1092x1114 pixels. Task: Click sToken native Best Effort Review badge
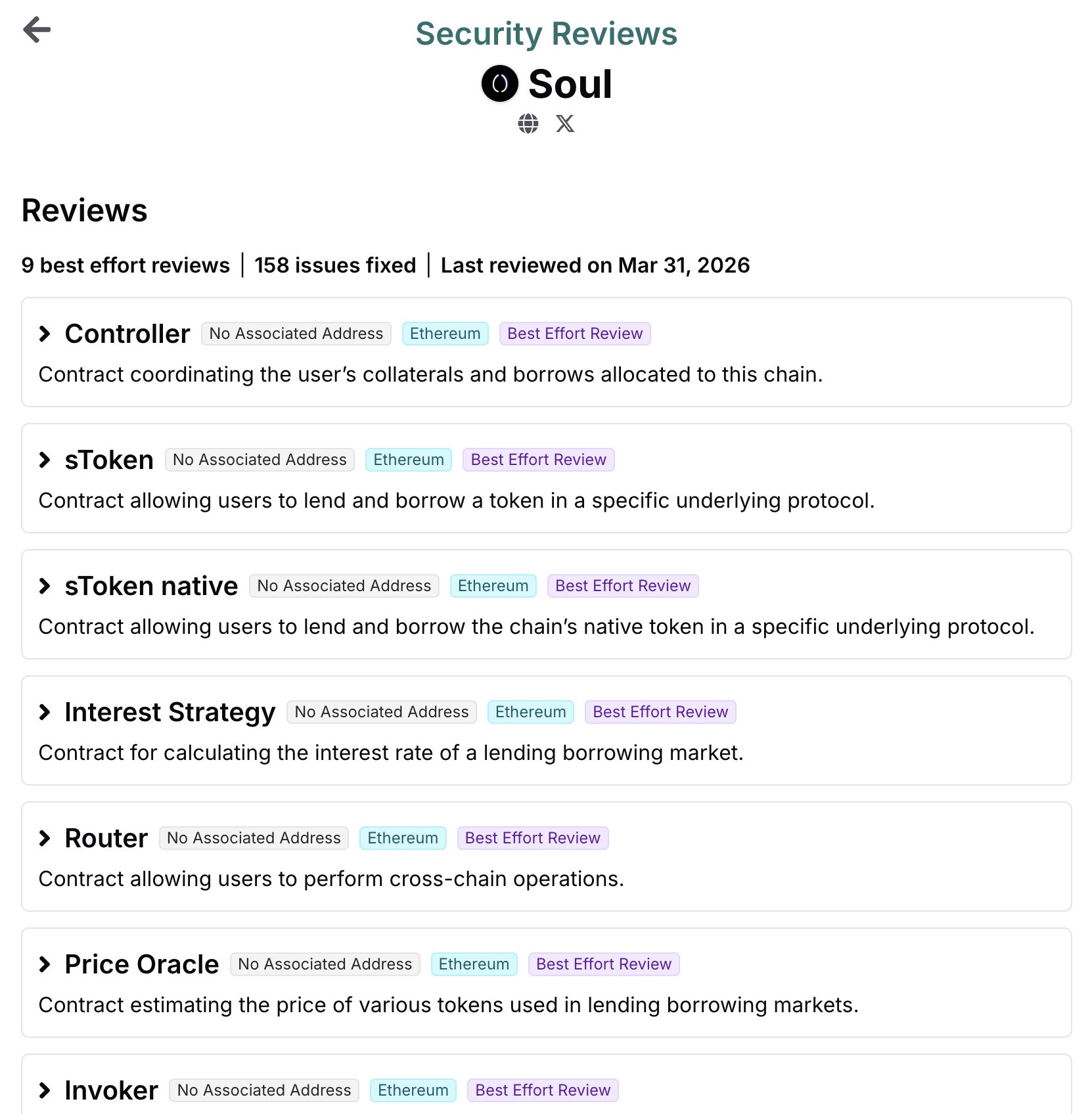coord(623,586)
